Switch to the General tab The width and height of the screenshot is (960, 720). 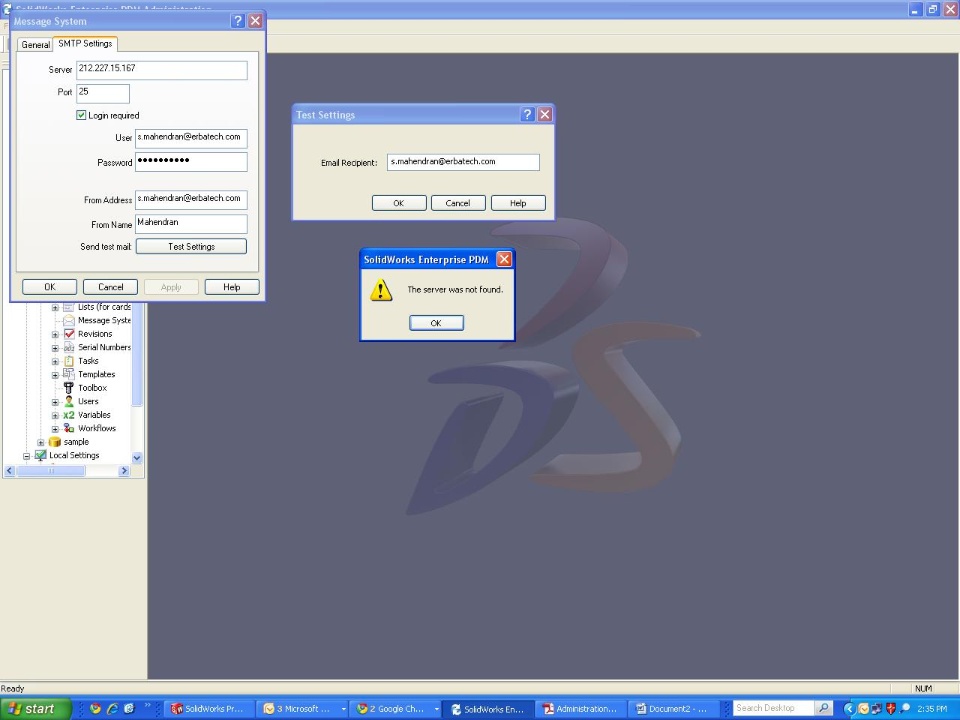[x=36, y=45]
